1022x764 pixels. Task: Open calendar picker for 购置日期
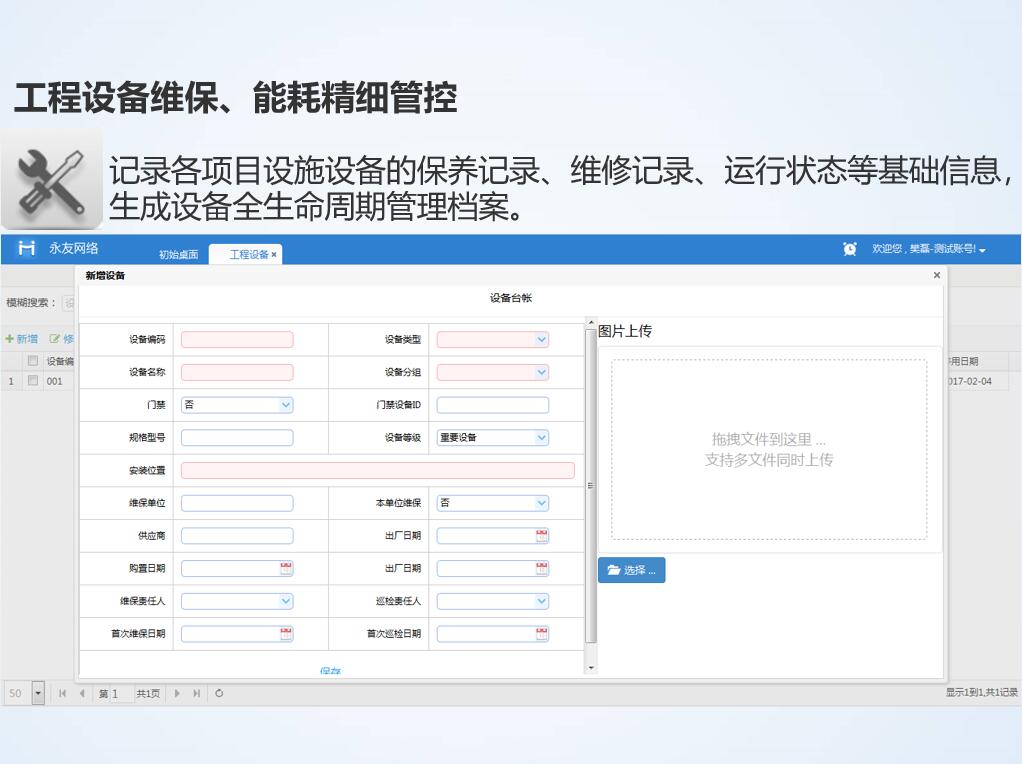coord(286,569)
